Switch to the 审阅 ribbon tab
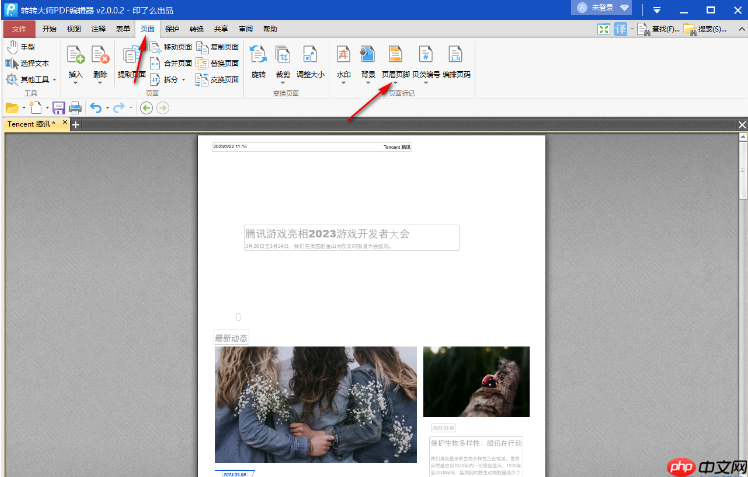This screenshot has height=477, width=748. [246, 29]
